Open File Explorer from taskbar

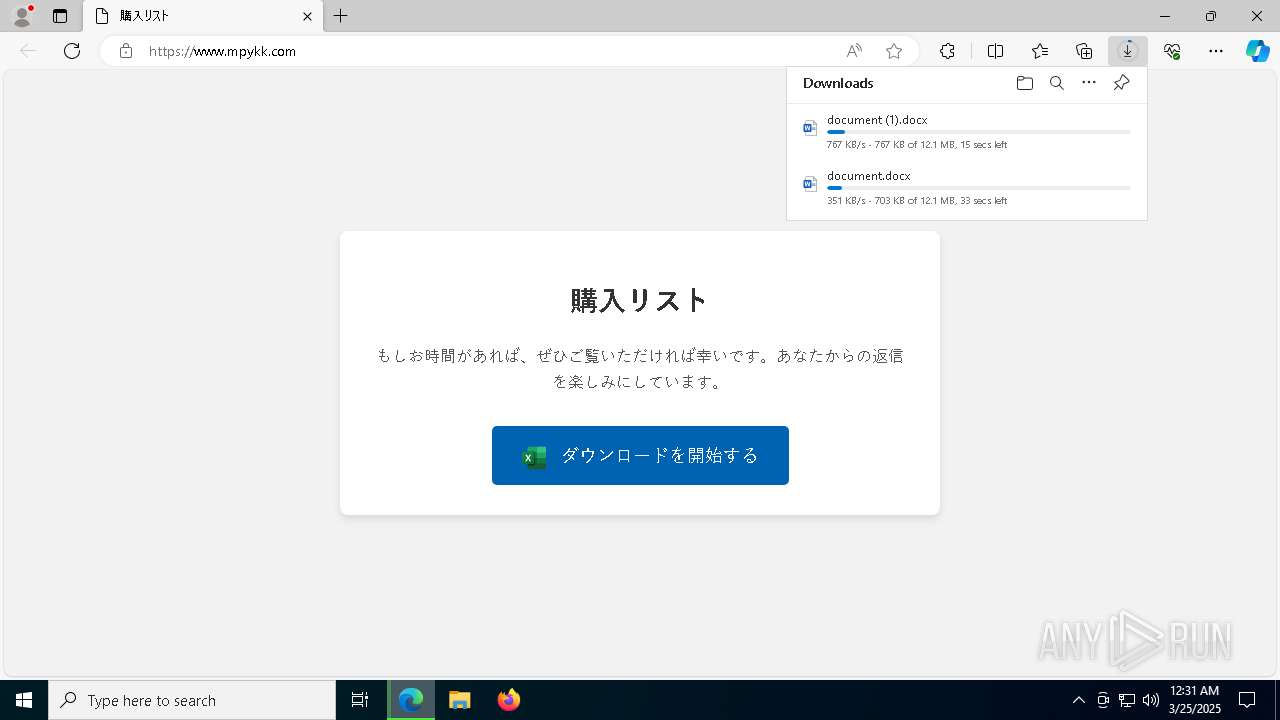click(460, 700)
